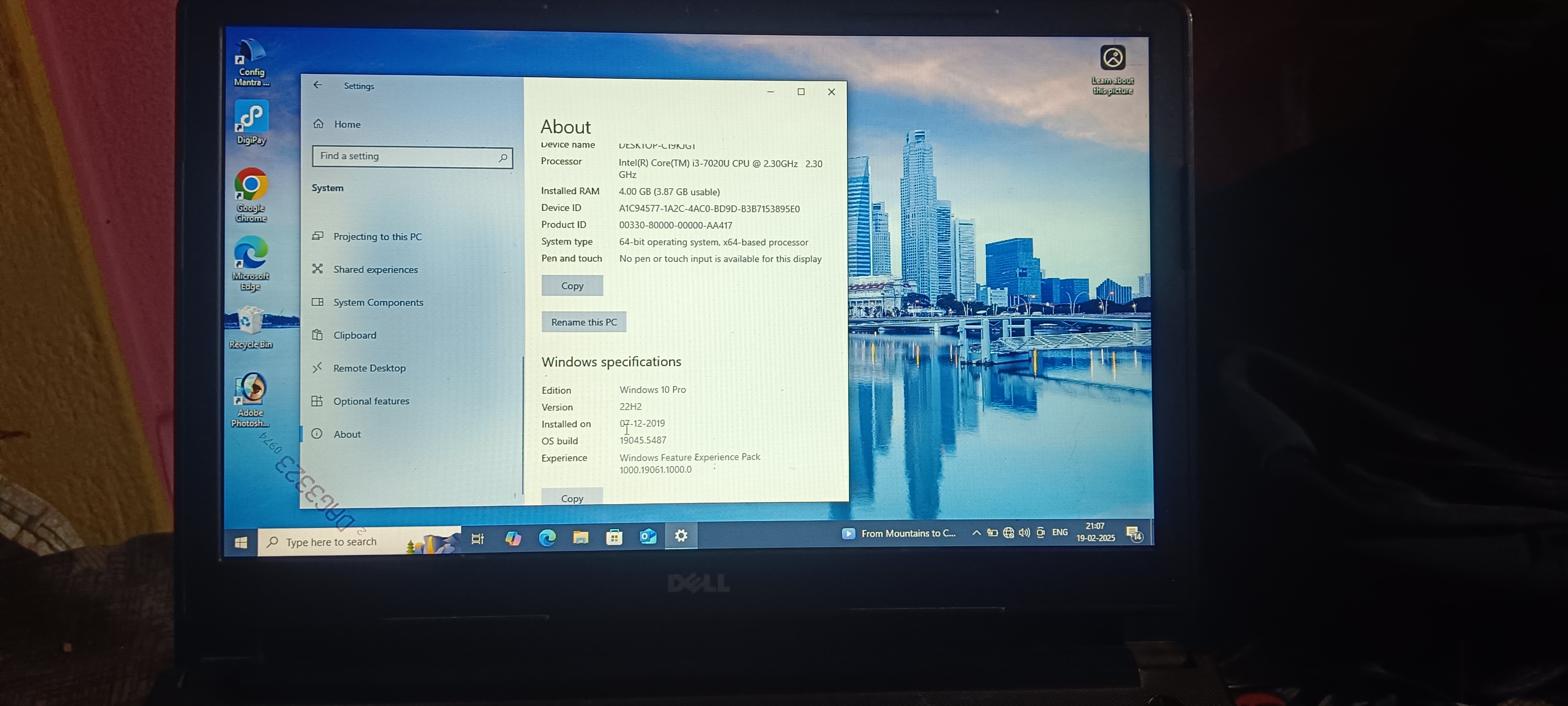The width and height of the screenshot is (1568, 706).
Task: Copy device specifications with Copy button
Action: click(572, 285)
